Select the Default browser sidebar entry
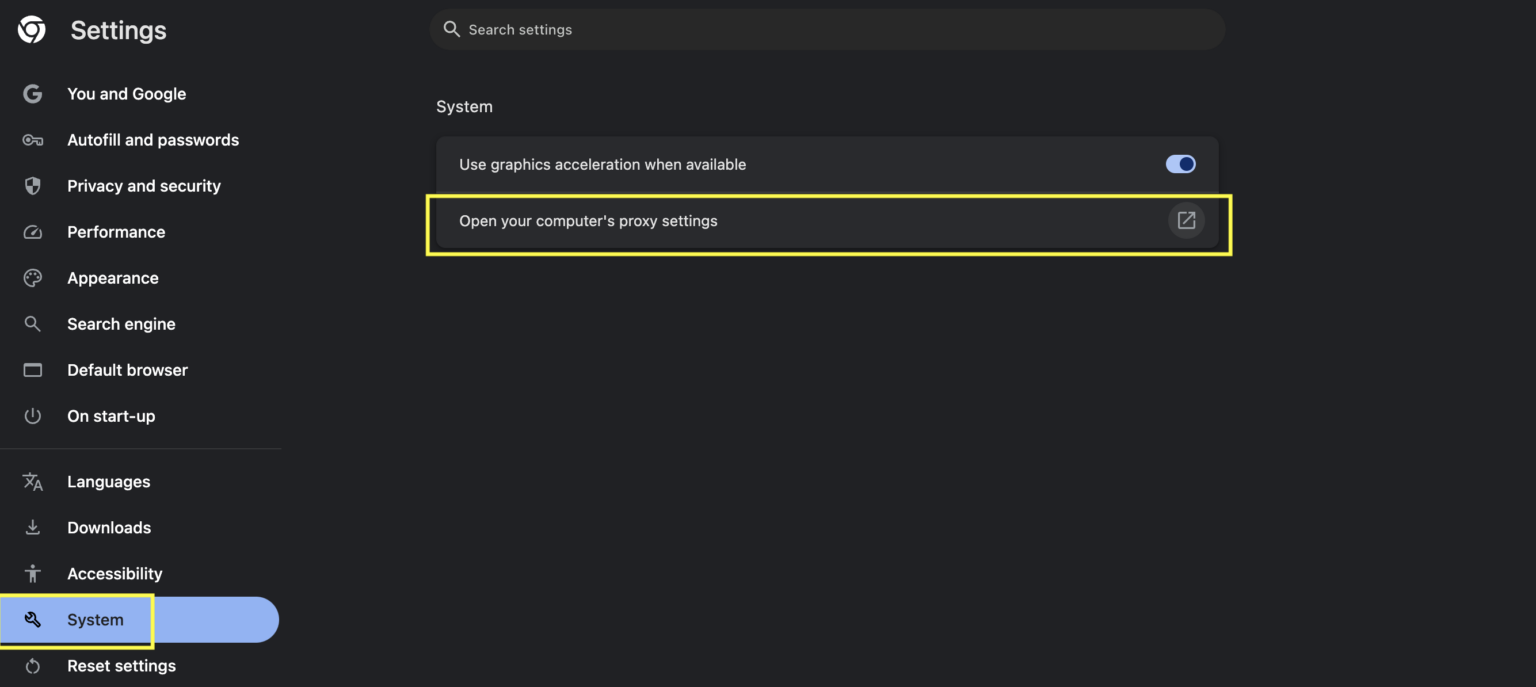 tap(127, 370)
